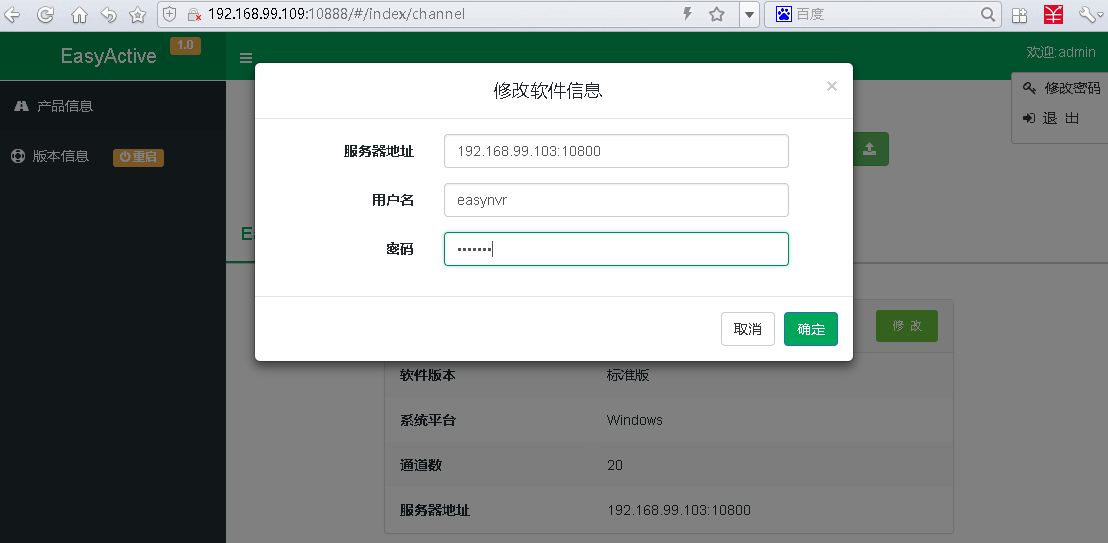Toggle sidebar with hamburger menu icon
This screenshot has width=1108, height=543.
[x=246, y=58]
